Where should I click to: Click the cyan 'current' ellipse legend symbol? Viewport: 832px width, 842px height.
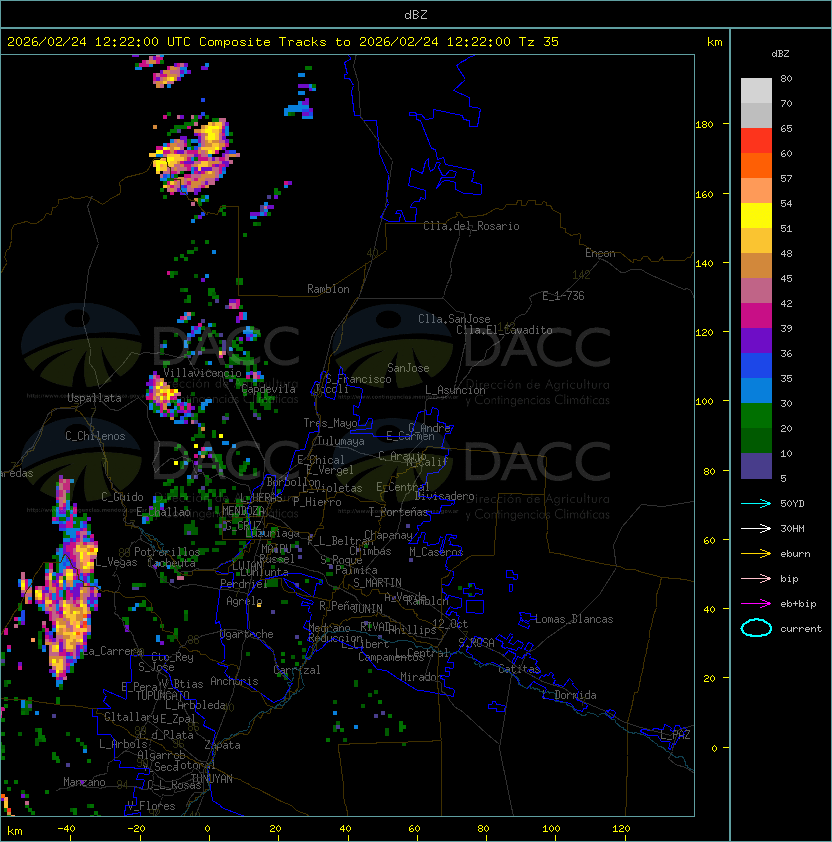coord(756,628)
